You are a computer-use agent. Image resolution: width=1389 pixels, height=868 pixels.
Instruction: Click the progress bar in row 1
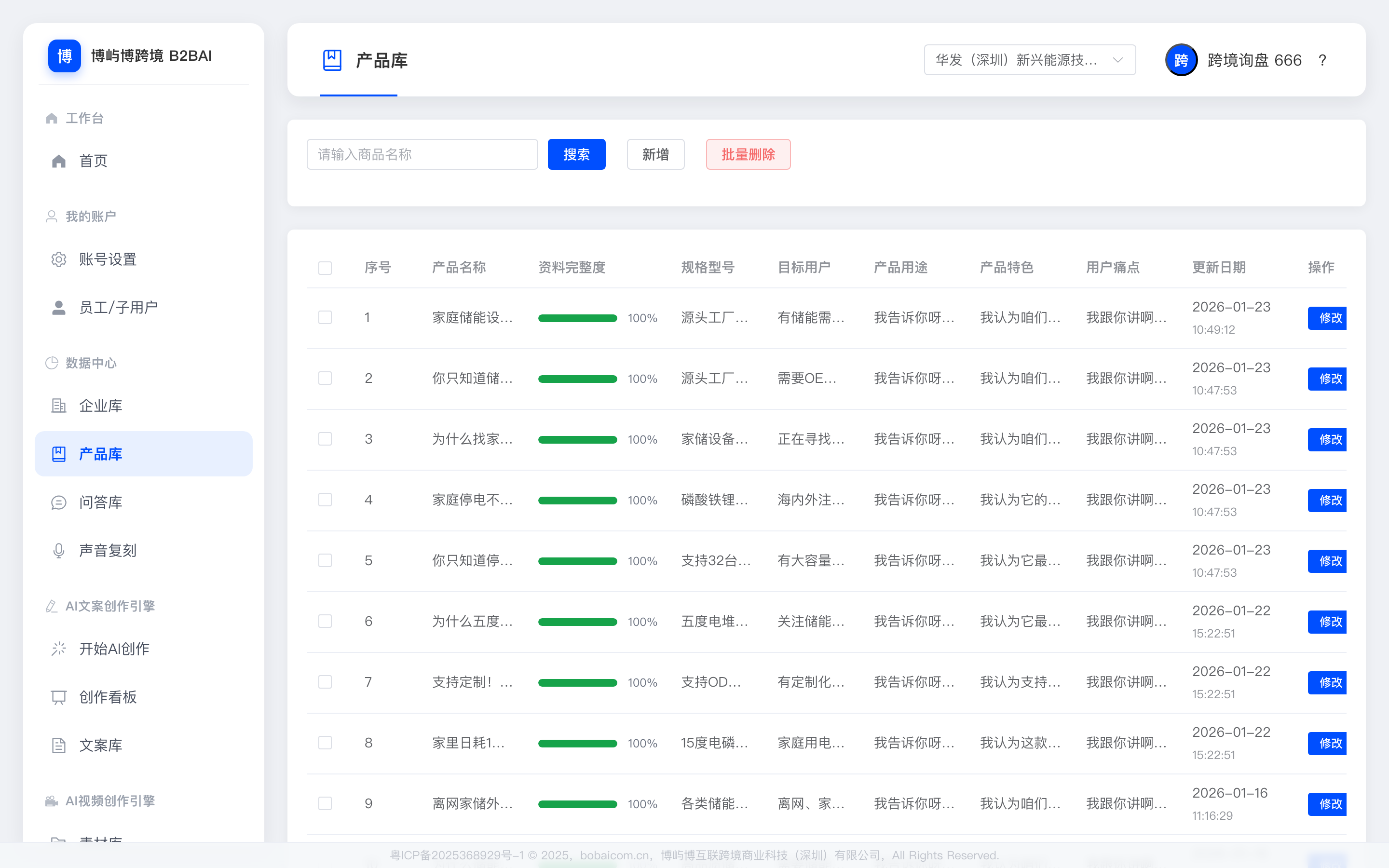(x=577, y=318)
